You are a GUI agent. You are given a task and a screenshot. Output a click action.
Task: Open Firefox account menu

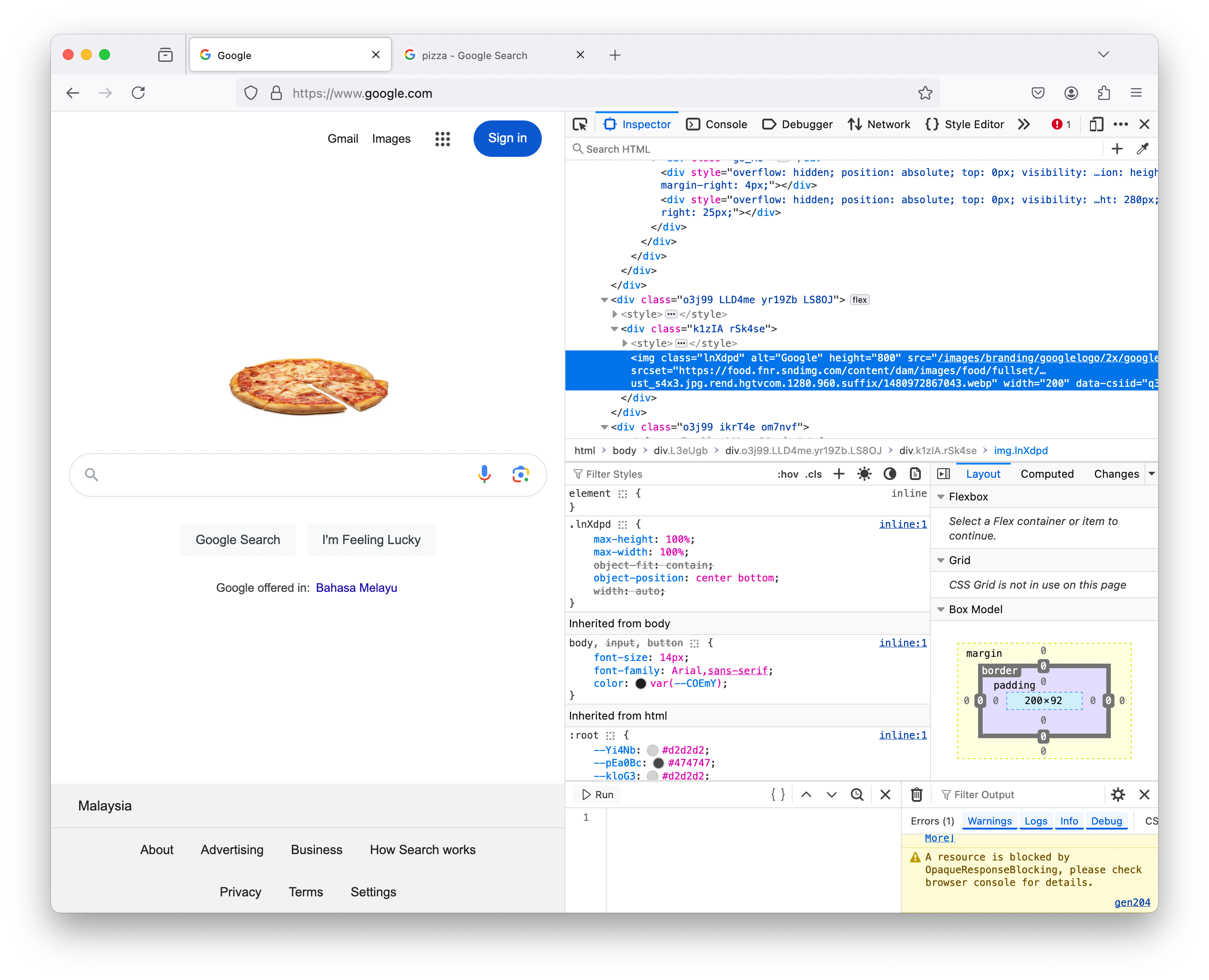pos(1071,93)
